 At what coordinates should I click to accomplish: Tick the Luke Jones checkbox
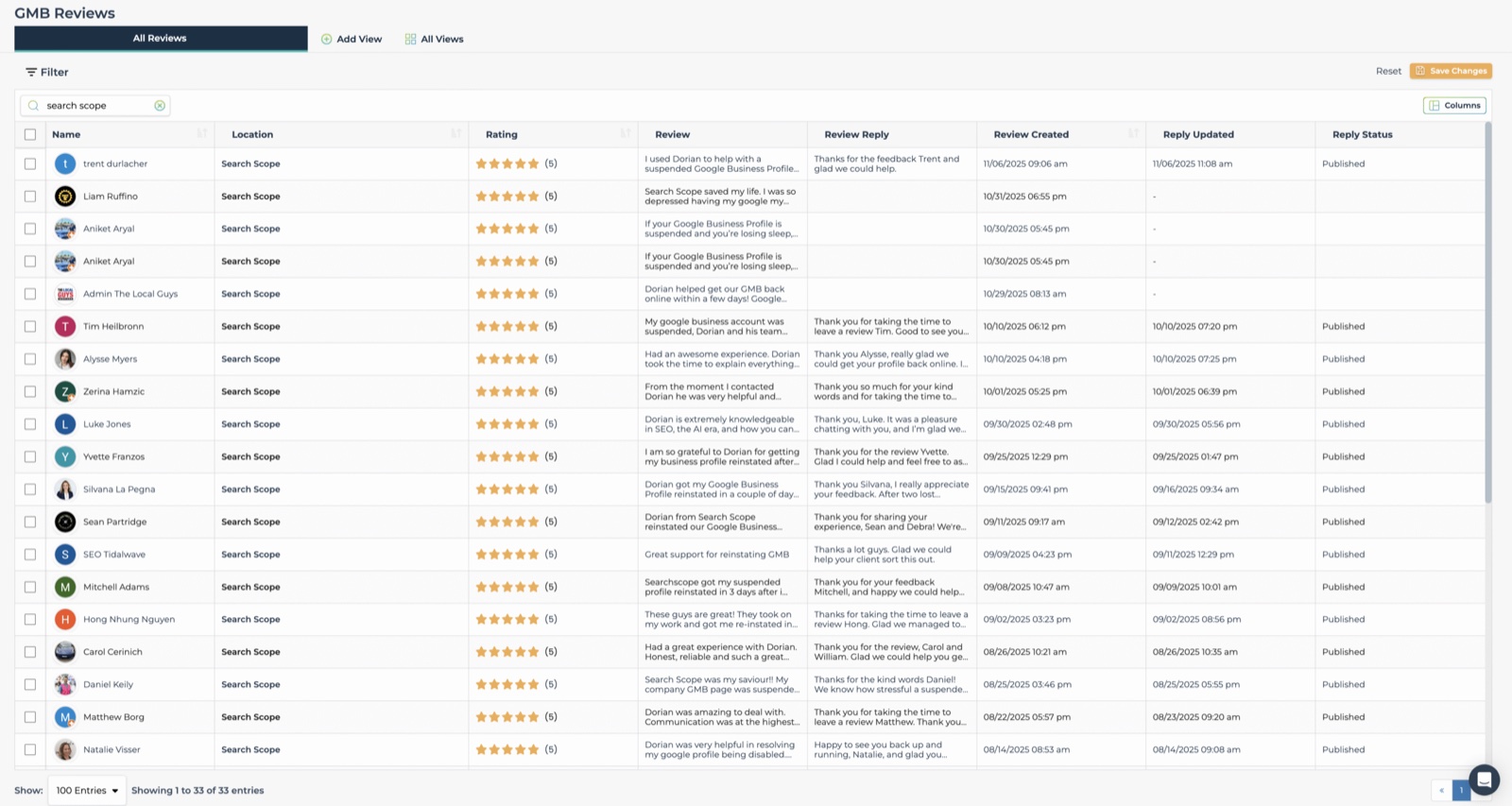30,424
